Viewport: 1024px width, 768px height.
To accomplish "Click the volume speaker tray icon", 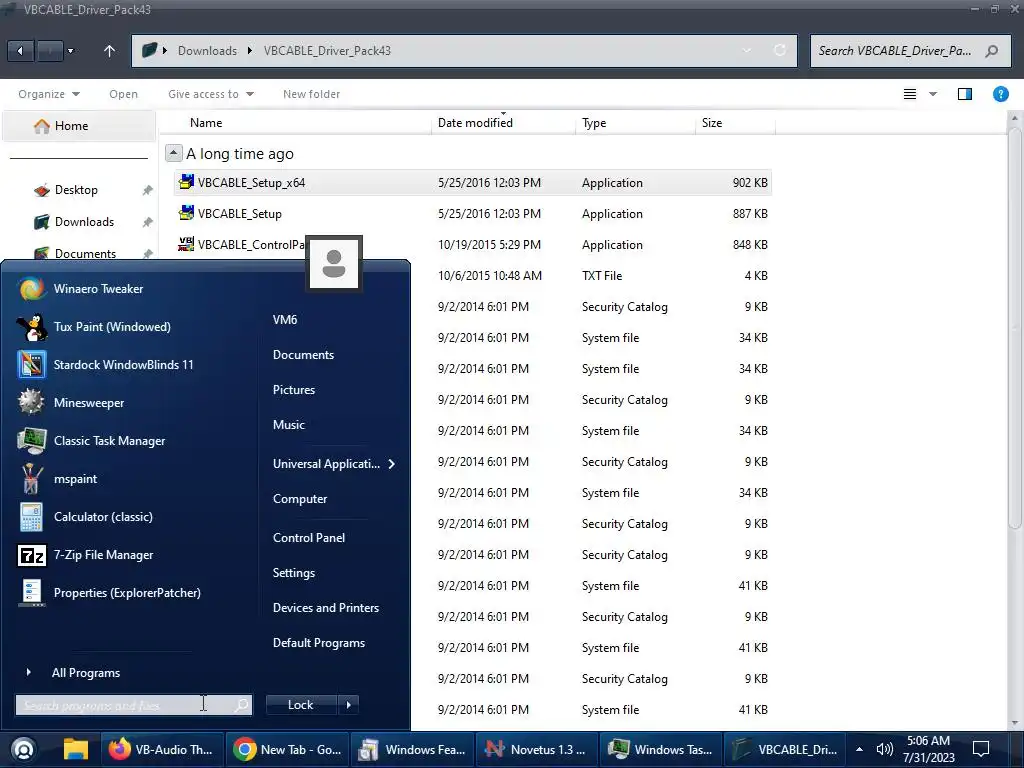I will pyautogui.click(x=884, y=749).
